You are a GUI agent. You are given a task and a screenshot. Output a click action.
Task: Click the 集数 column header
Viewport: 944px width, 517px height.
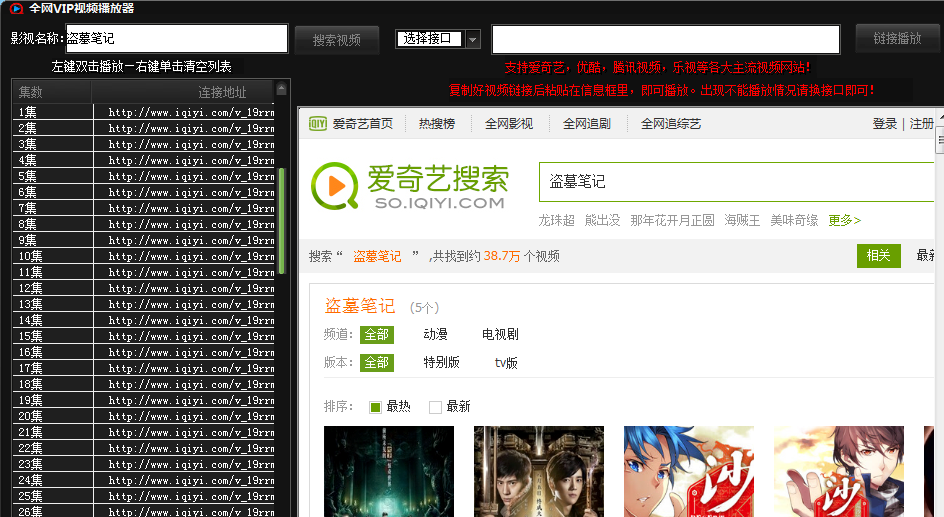pos(52,92)
